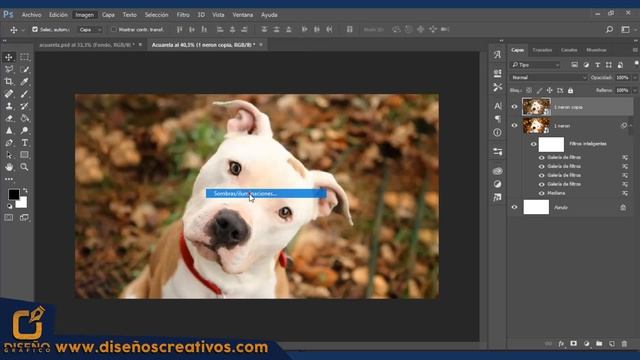The width and height of the screenshot is (640, 360).
Task: Open the workspace switcher in options bar
Action: 625,29
